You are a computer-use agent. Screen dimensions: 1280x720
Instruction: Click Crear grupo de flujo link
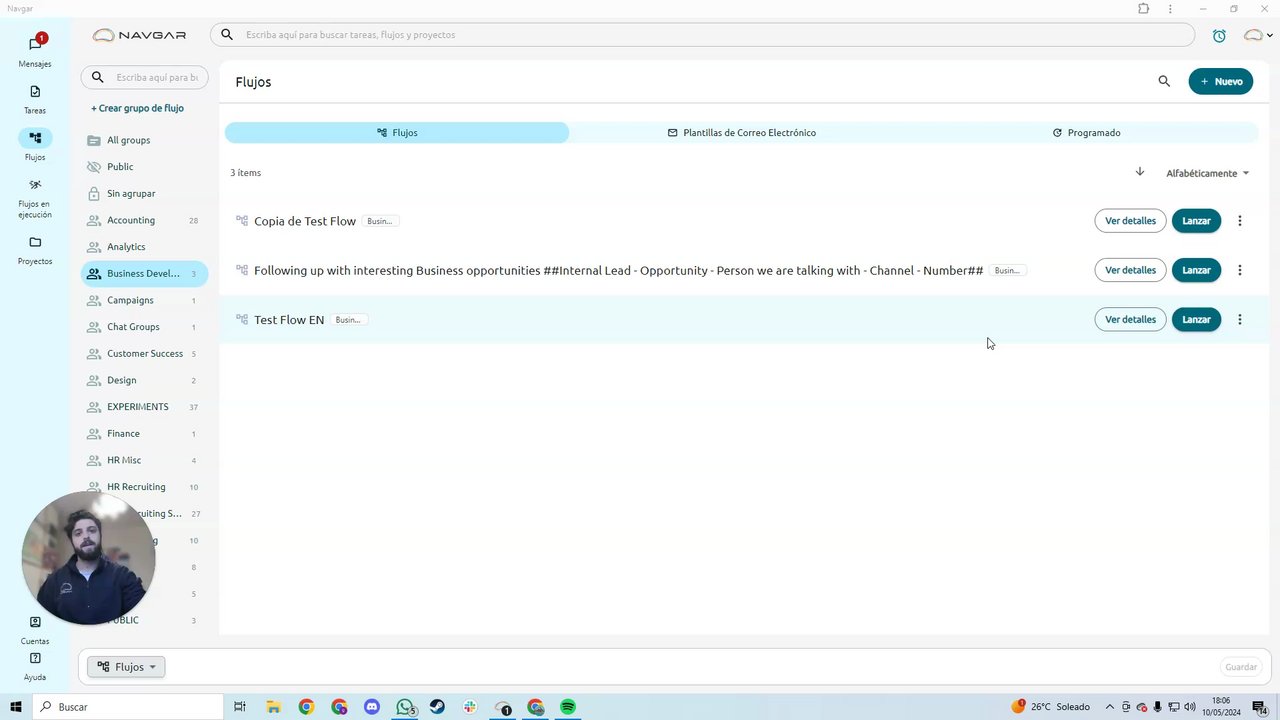tap(137, 108)
